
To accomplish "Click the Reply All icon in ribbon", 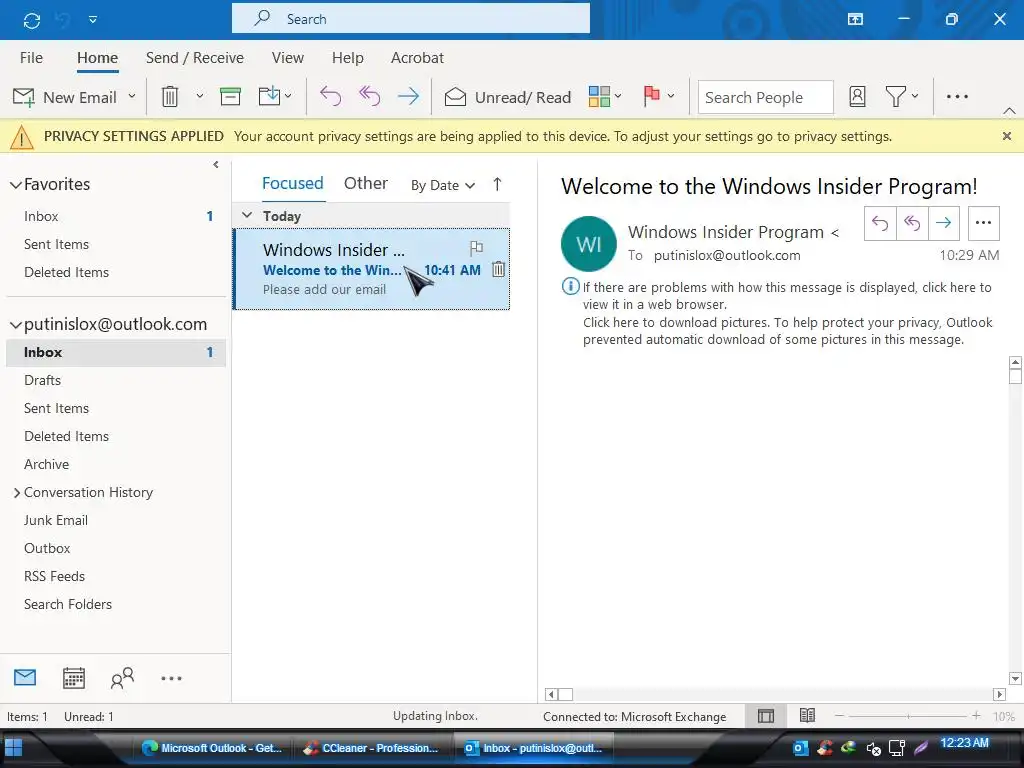I will 370,97.
